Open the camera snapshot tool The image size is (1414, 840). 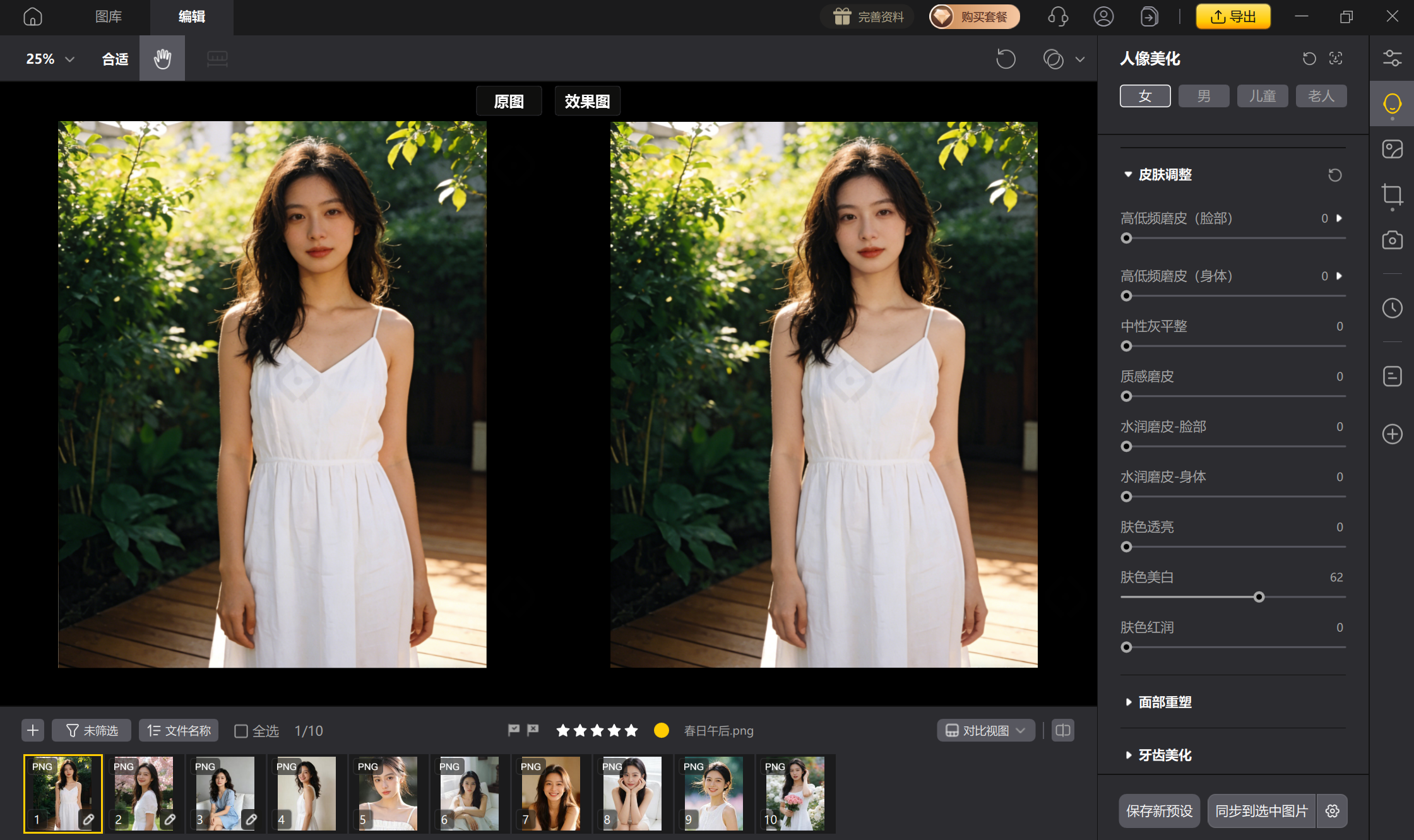click(x=1392, y=240)
